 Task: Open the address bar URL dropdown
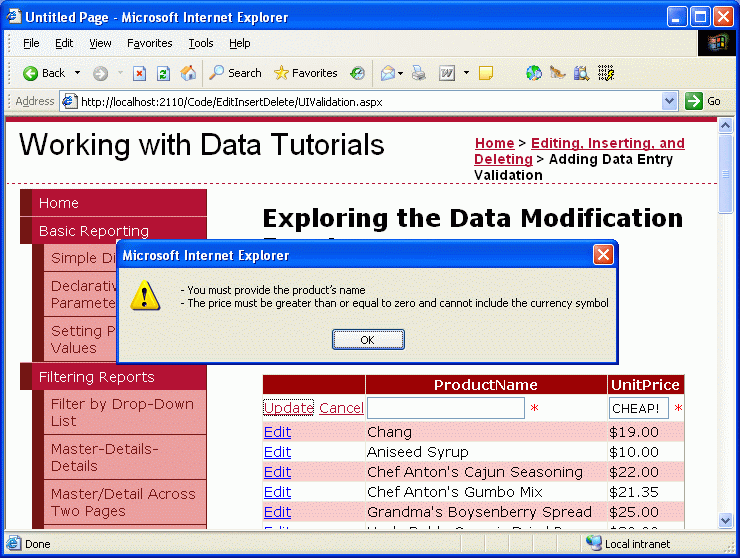(670, 101)
